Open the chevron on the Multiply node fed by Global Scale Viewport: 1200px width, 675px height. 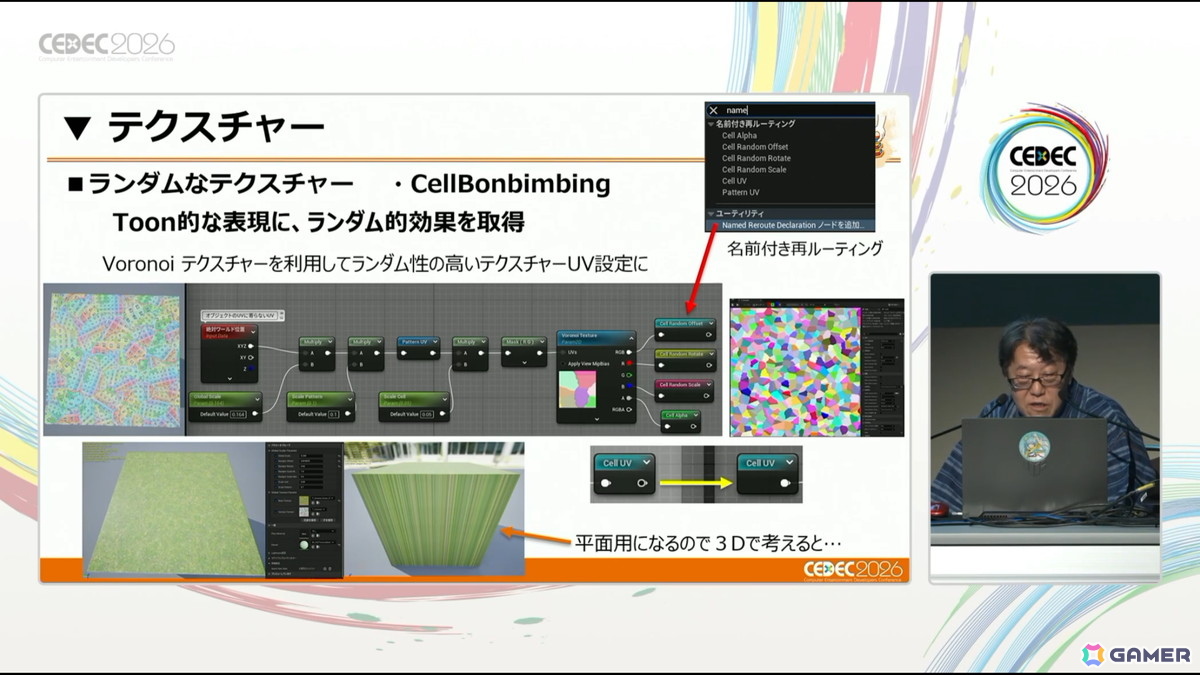point(330,342)
